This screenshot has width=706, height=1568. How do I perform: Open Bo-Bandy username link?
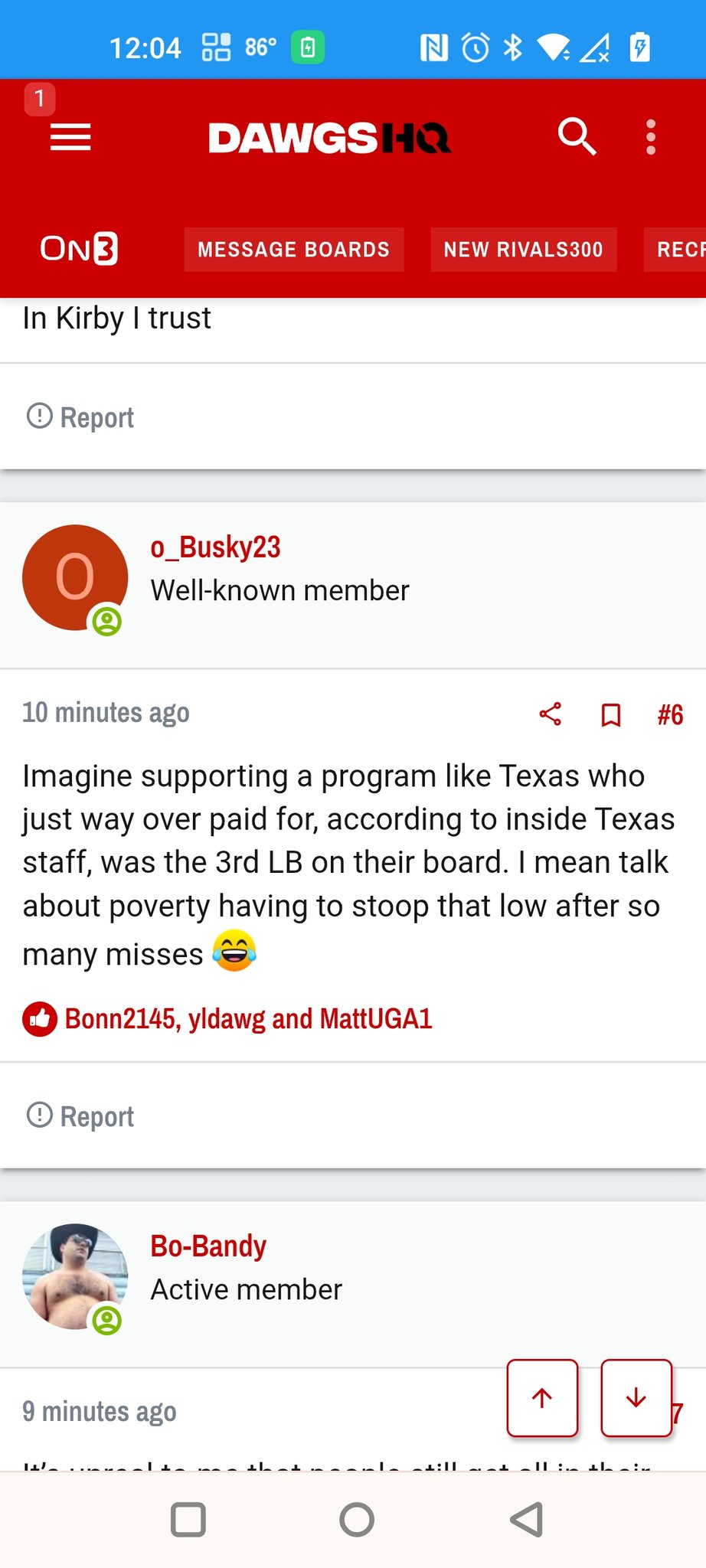[x=208, y=1246]
